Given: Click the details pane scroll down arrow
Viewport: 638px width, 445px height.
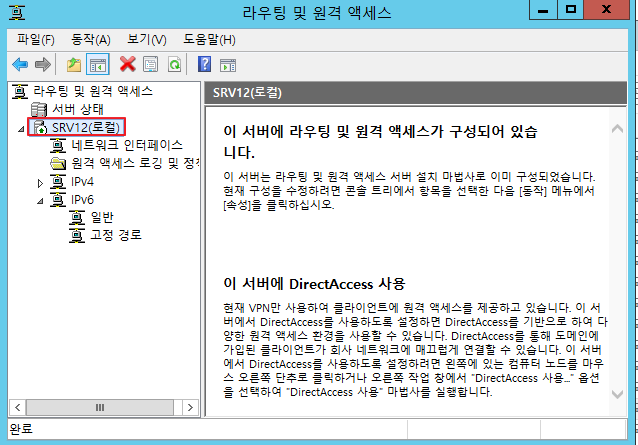Looking at the screenshot, I should tap(617, 394).
